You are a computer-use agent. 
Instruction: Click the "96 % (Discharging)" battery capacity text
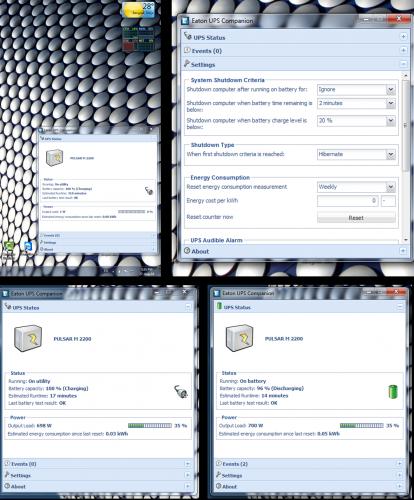[280, 388]
